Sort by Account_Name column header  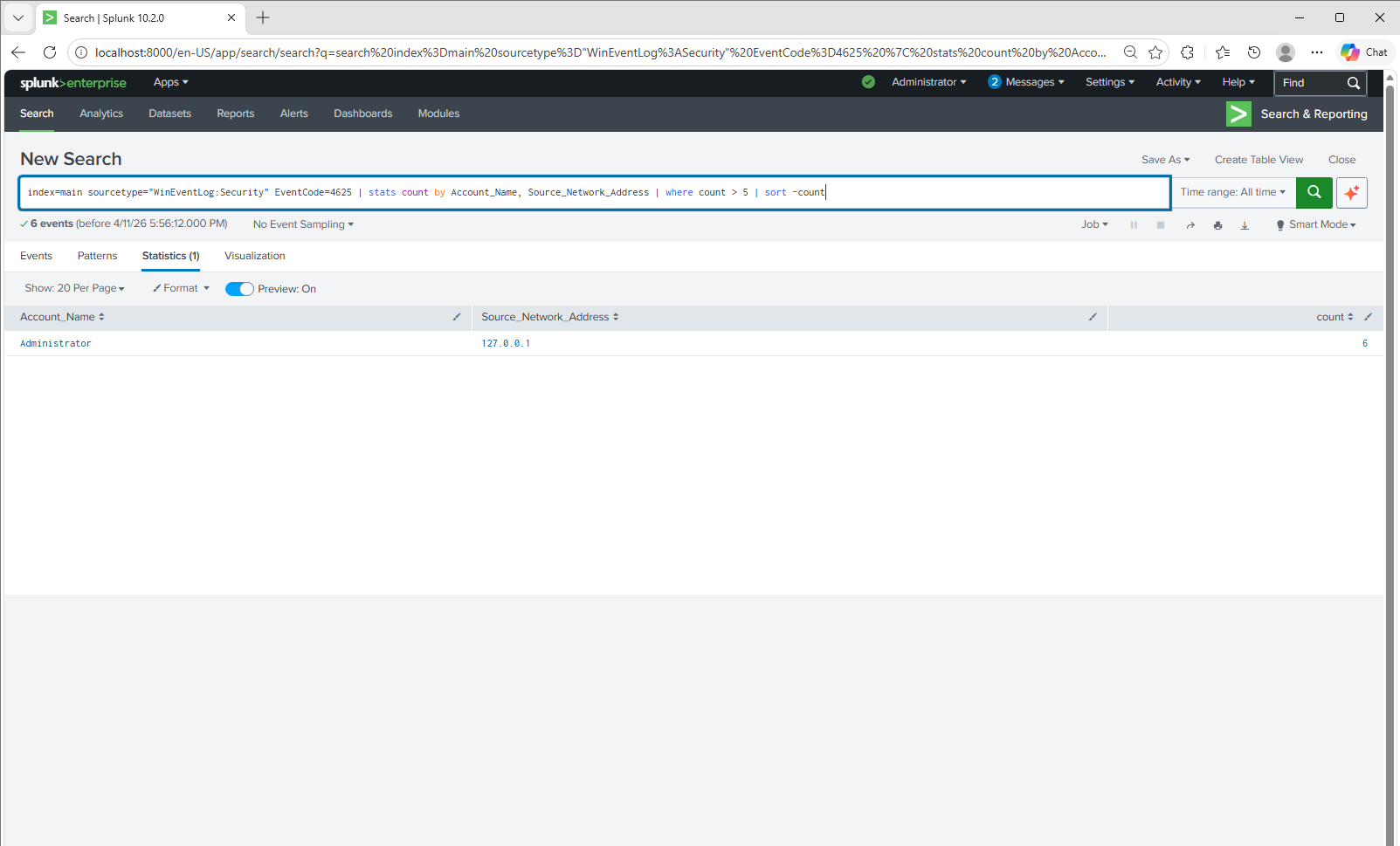point(62,317)
